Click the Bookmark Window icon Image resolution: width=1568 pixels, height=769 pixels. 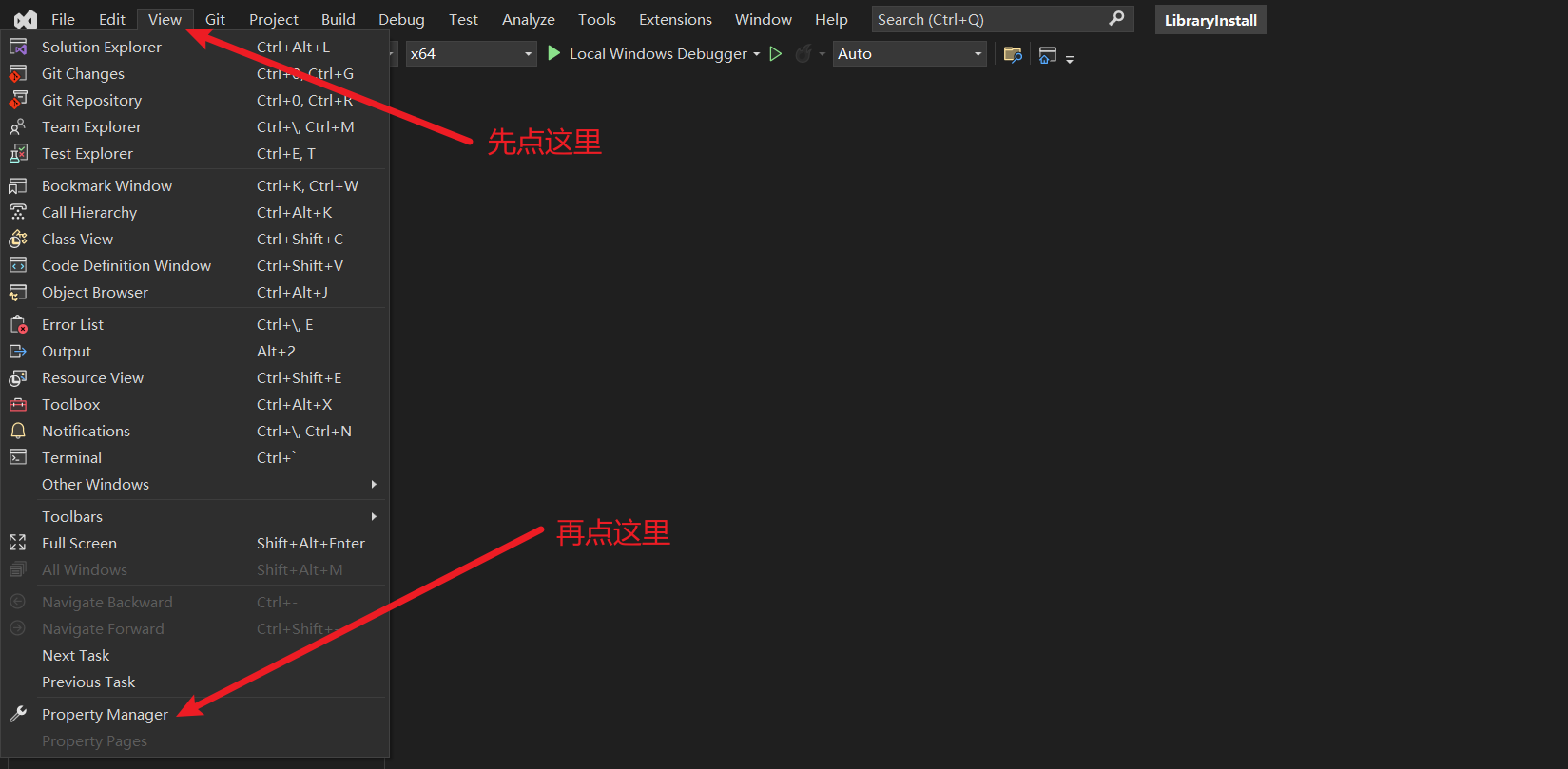[x=18, y=185]
